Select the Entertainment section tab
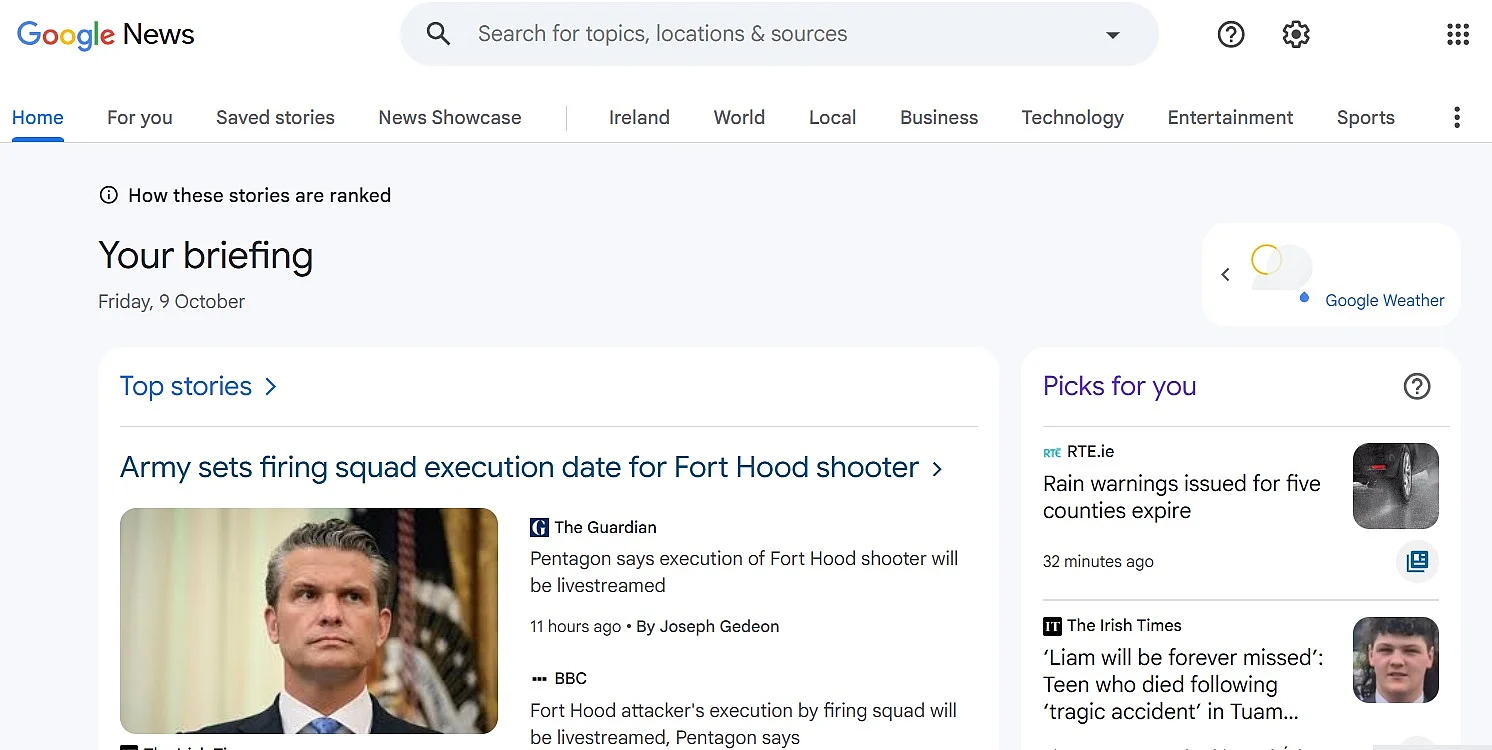 pos(1230,118)
